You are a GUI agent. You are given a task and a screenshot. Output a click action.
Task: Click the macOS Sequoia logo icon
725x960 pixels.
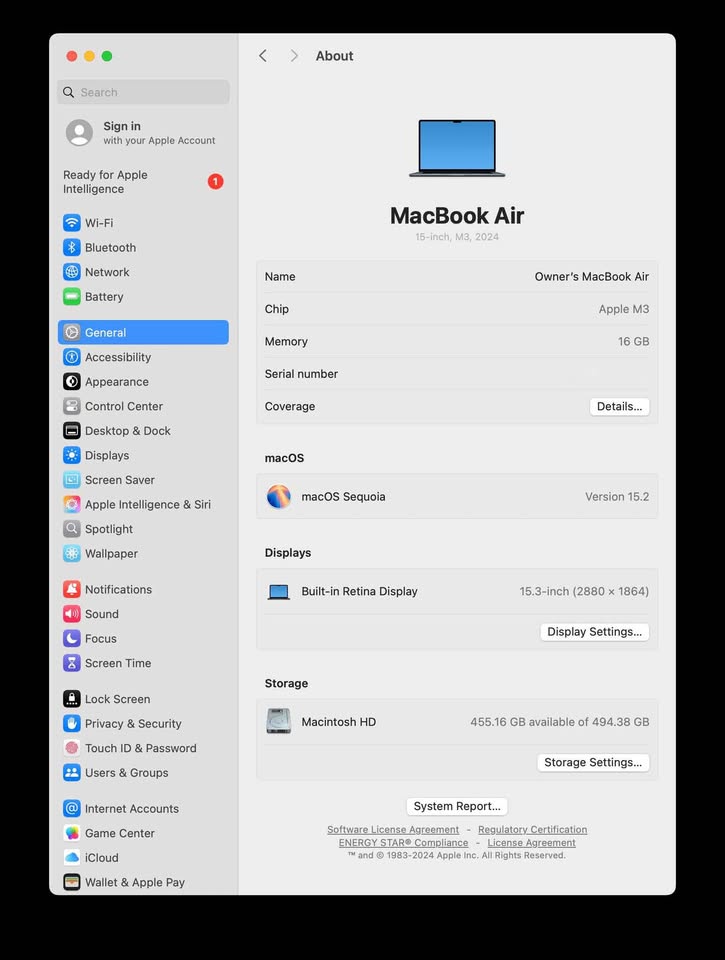point(279,497)
